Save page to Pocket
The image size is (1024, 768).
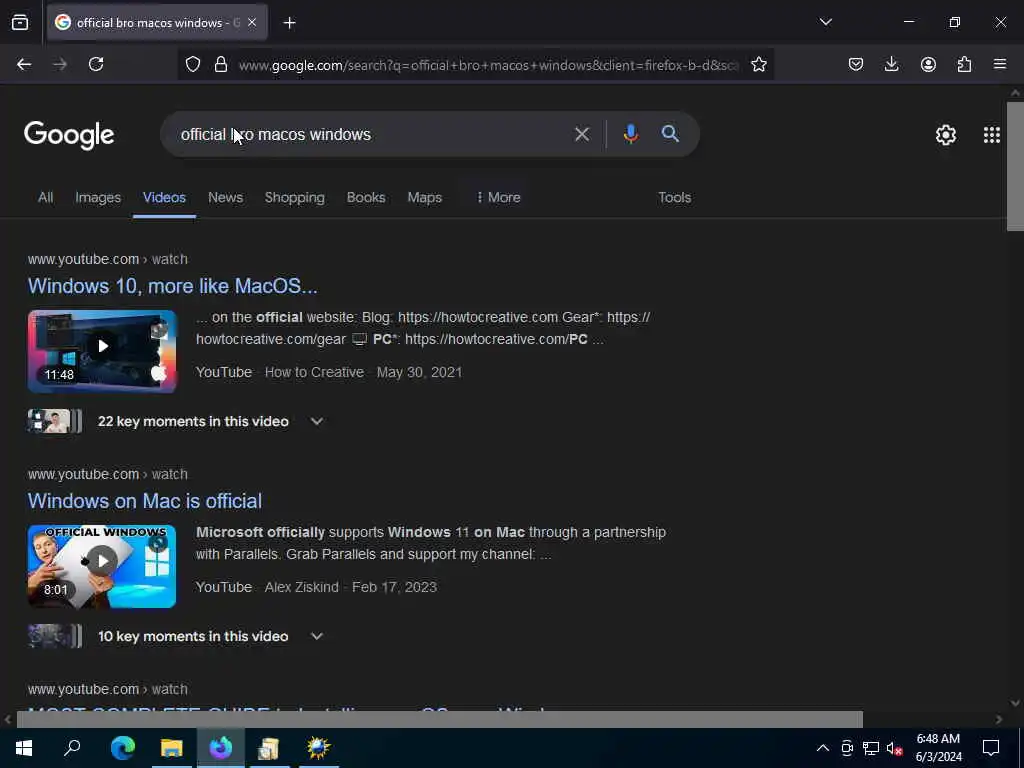[x=856, y=64]
